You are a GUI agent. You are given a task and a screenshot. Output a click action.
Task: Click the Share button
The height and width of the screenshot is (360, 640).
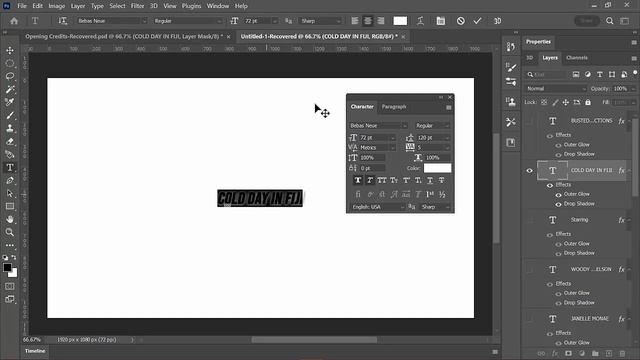coord(587,21)
